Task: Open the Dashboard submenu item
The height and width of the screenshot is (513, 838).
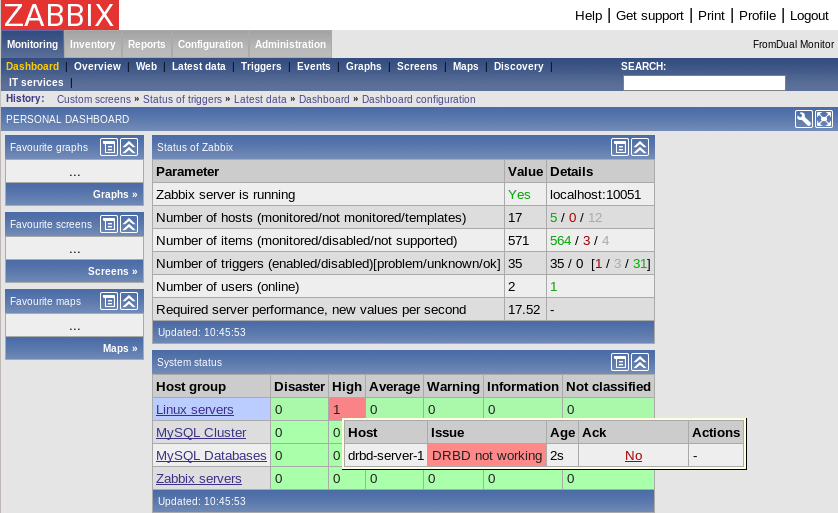Action: tap(33, 66)
